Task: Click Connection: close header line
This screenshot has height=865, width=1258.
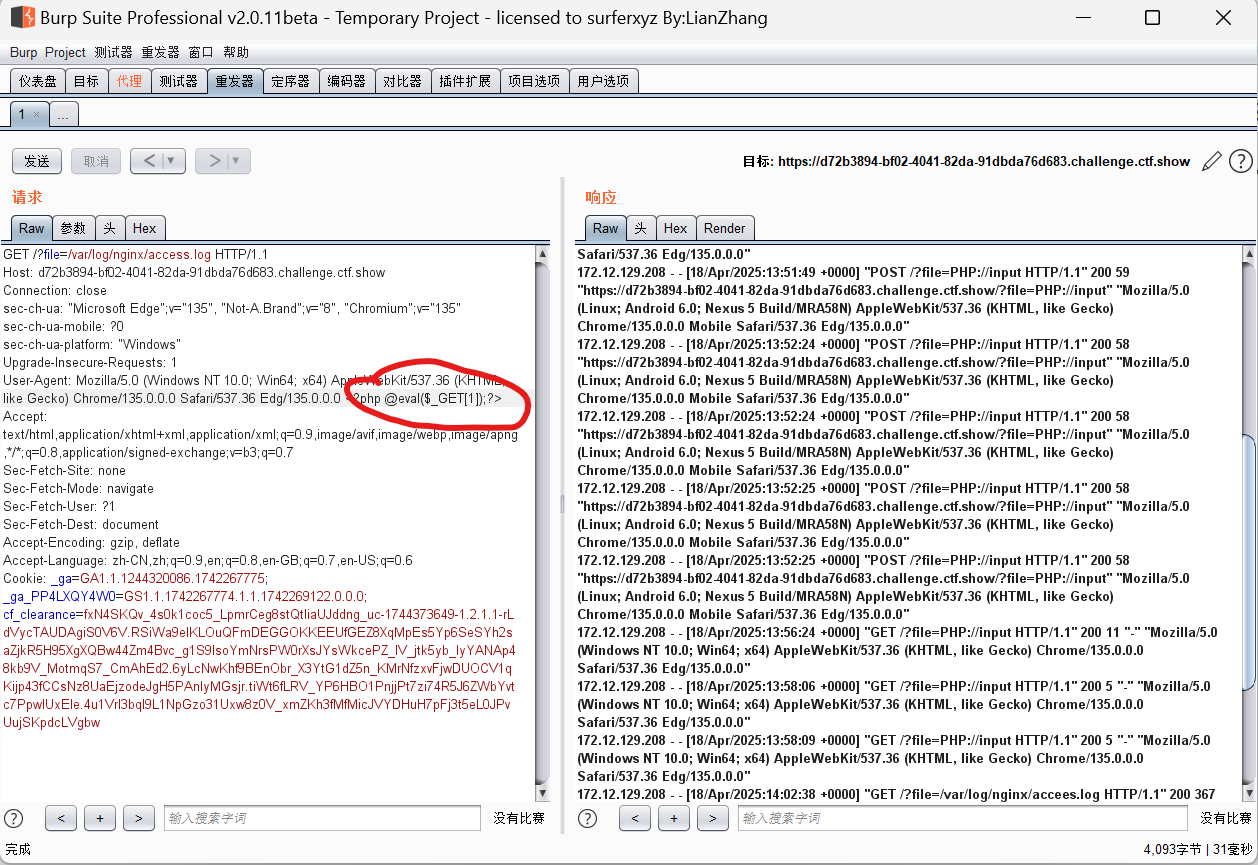Action: coord(55,290)
